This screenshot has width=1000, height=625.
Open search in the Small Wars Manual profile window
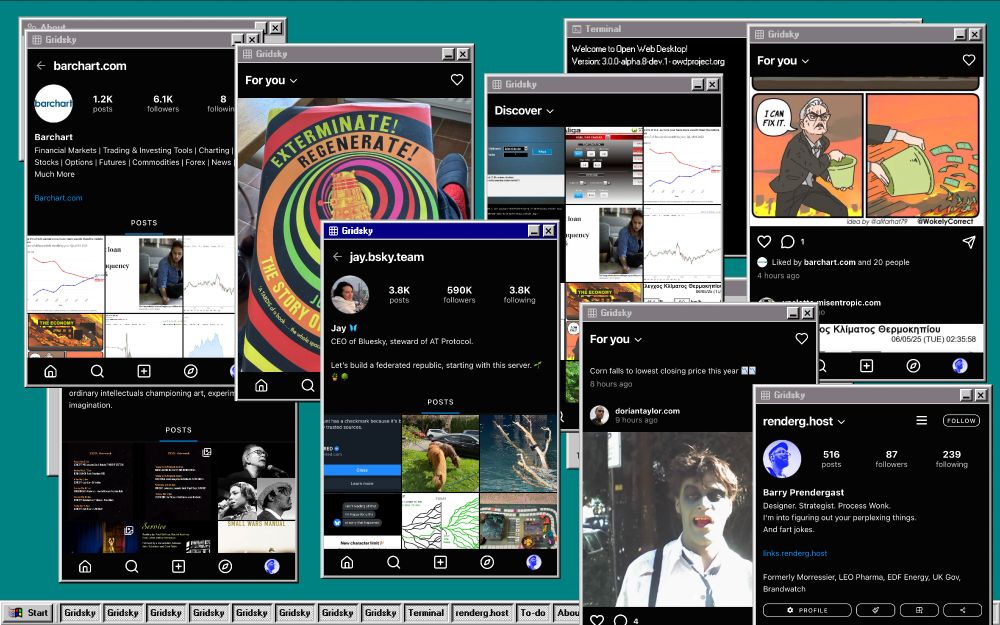click(131, 566)
